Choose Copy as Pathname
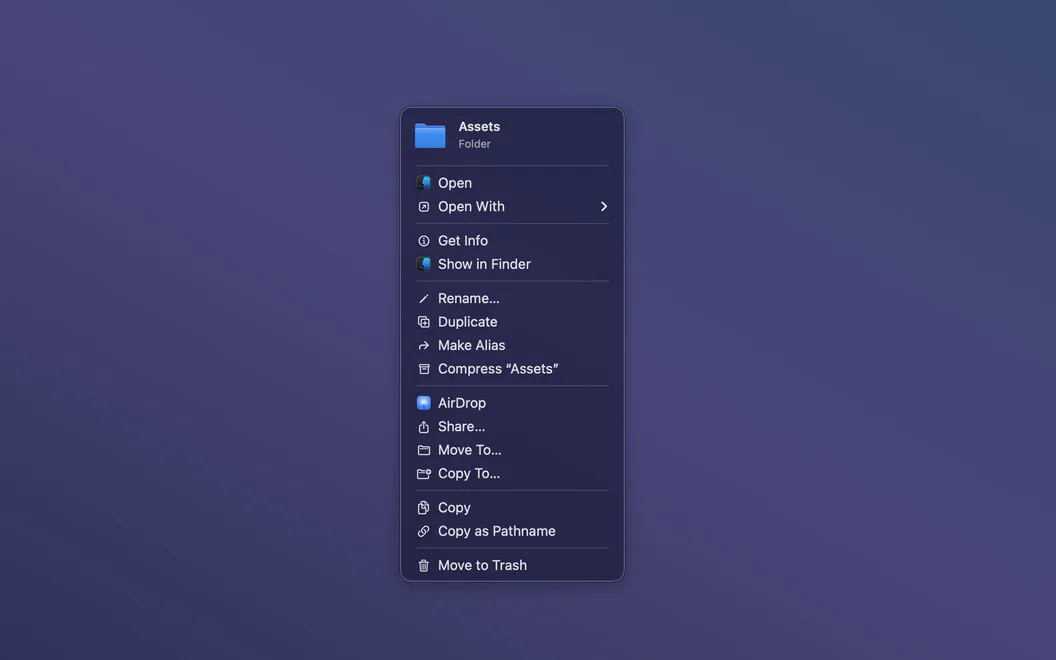Viewport: 1056px width, 660px height. click(x=512, y=531)
